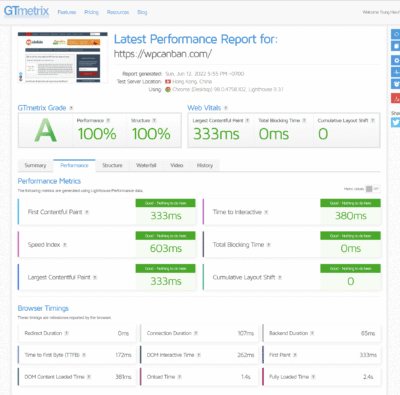Screen dimensions: 400x395
Task: Click the Speed Index 603ms value
Action: 166,248
